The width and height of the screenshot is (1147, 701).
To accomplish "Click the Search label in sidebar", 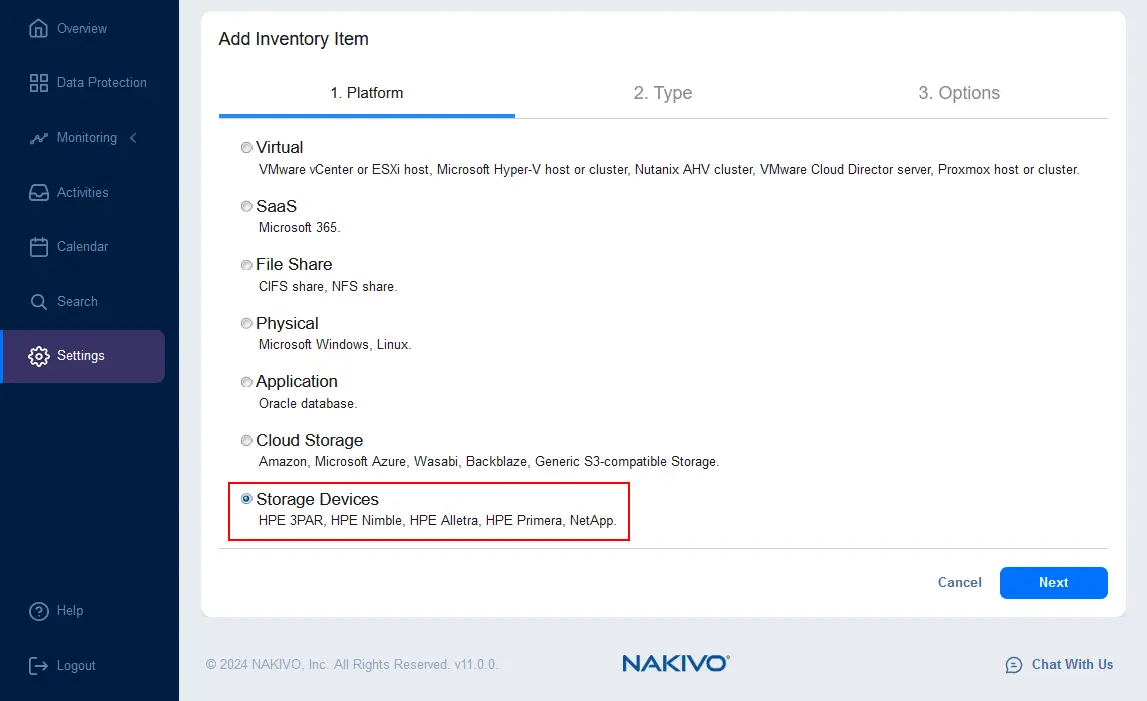I will point(78,301).
